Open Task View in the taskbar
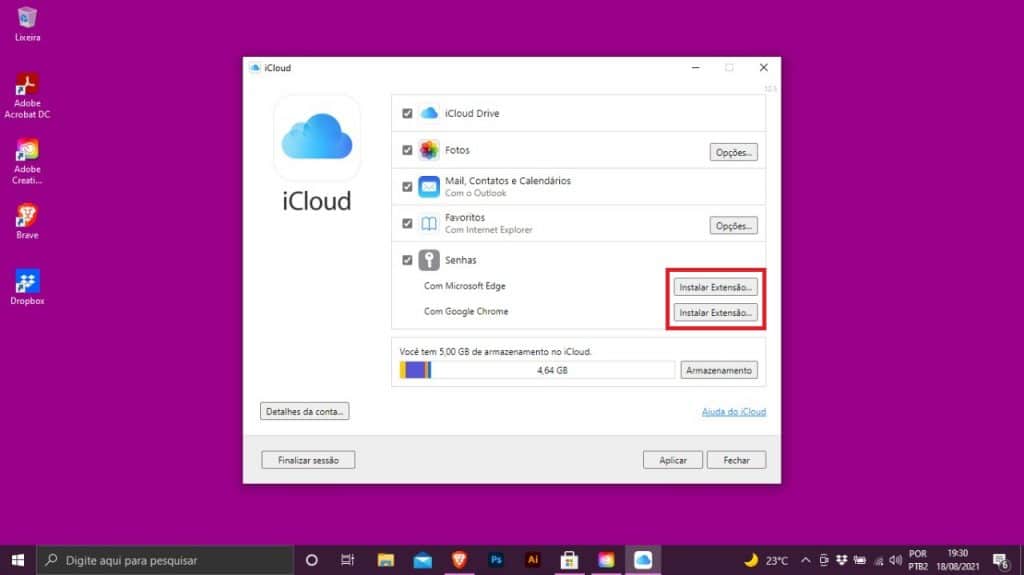This screenshot has height=575, width=1024. (347, 560)
